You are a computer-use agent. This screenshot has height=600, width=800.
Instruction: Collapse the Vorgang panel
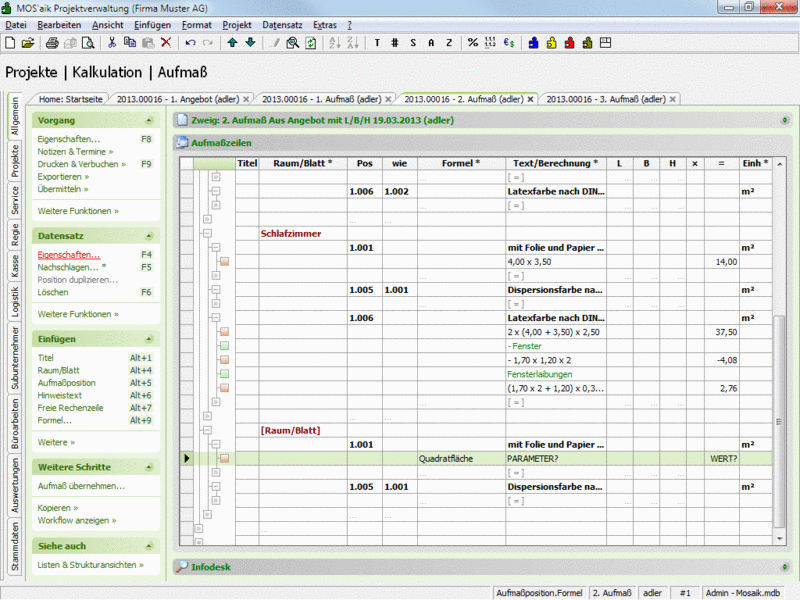click(x=149, y=120)
